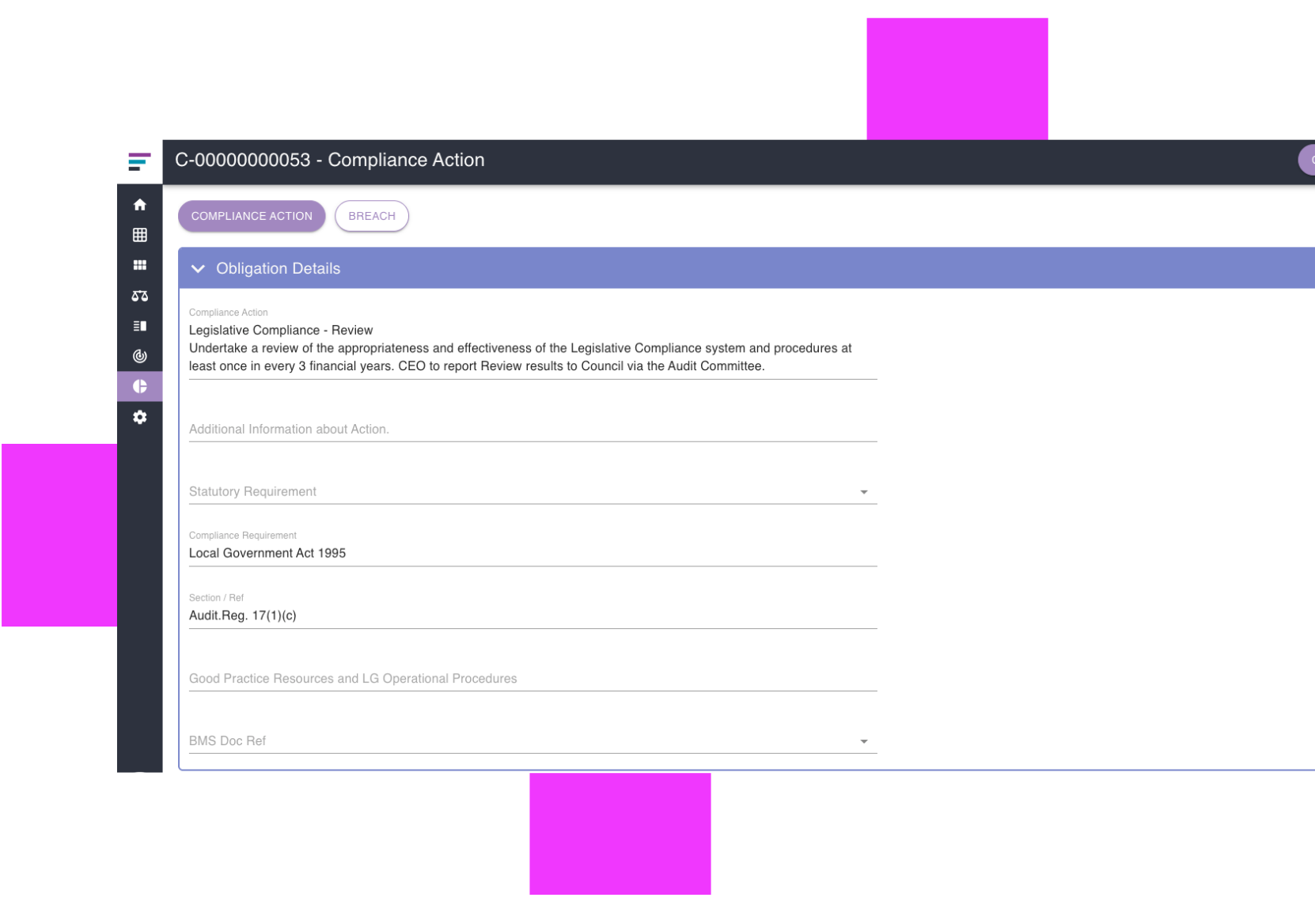Open the balance scales icon
Screen dimensions: 1315x924
pyautogui.click(x=140, y=296)
